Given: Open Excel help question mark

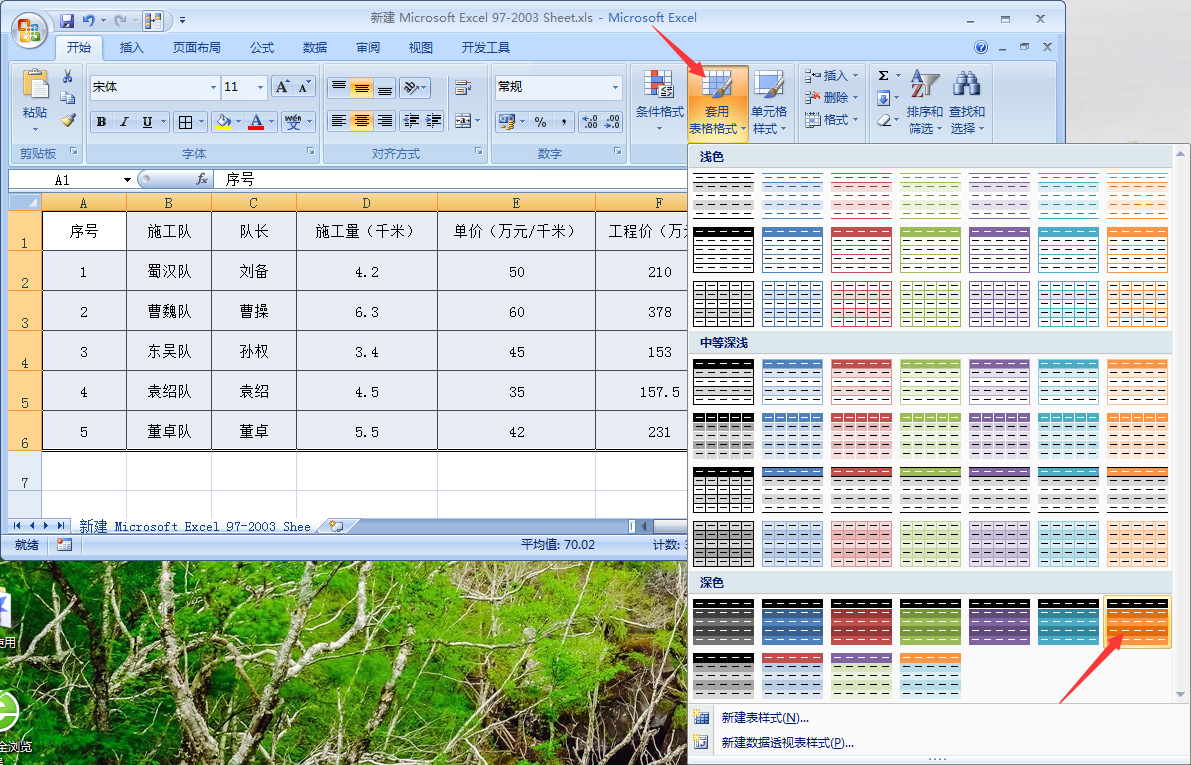Looking at the screenshot, I should tap(981, 47).
